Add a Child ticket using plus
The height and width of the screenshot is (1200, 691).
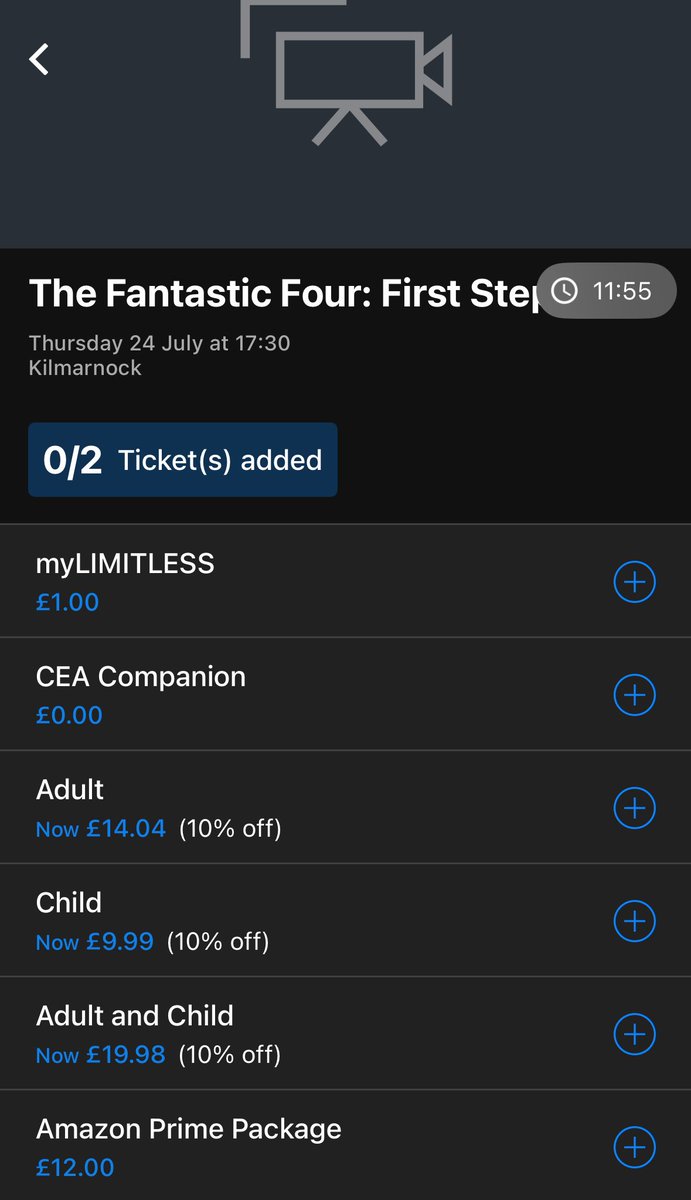point(634,921)
